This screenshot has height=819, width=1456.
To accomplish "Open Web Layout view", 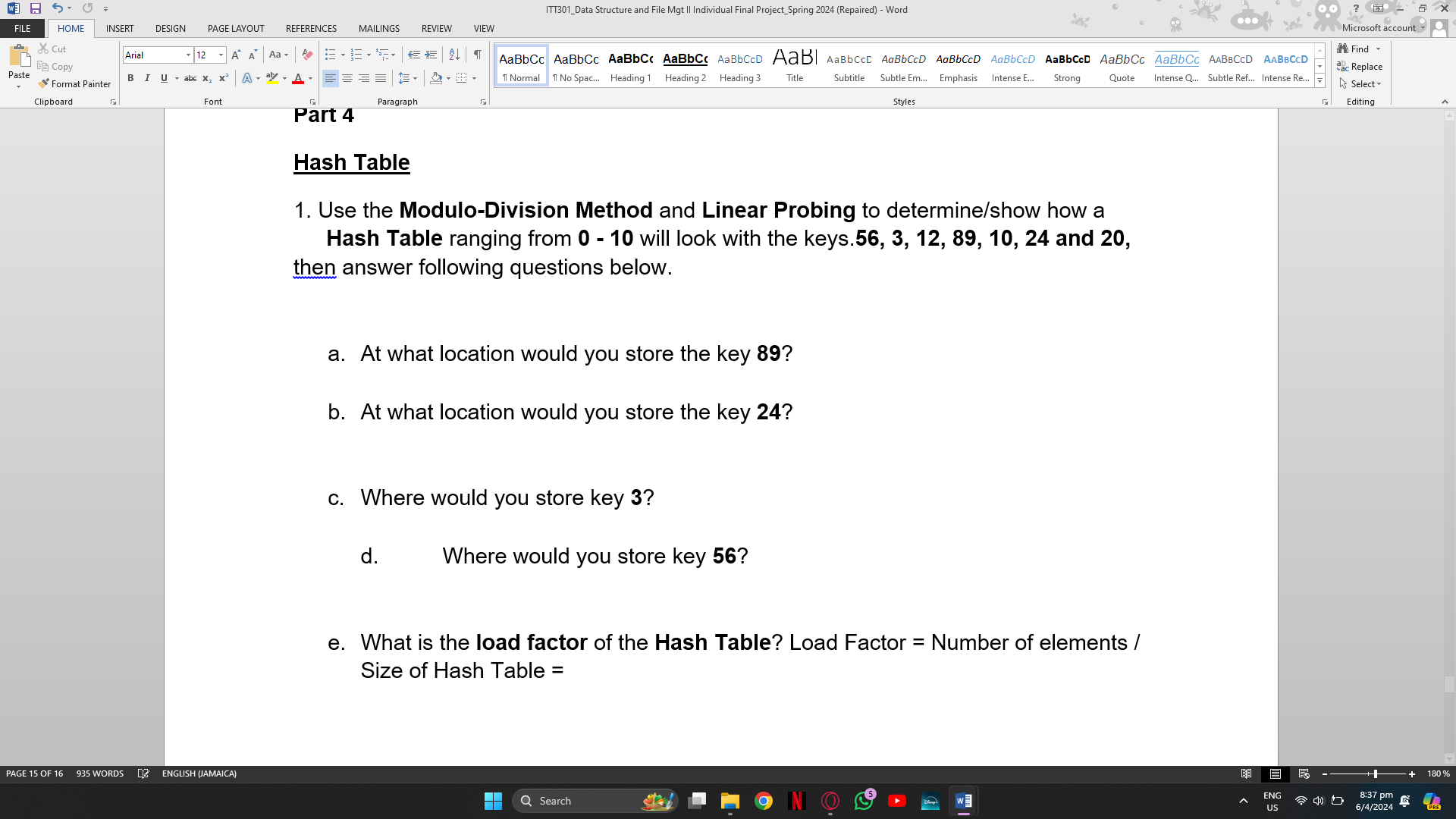I will coord(1303,773).
